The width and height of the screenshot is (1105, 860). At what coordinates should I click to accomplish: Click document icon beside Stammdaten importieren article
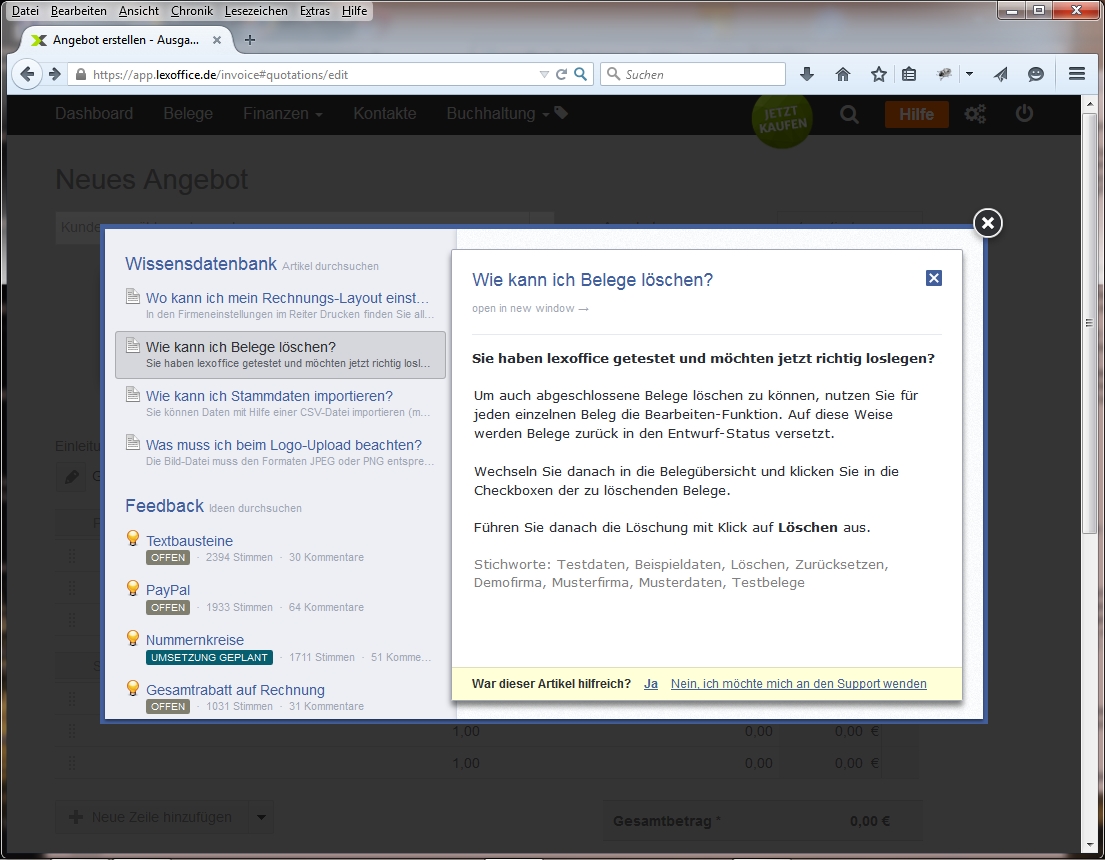click(132, 395)
